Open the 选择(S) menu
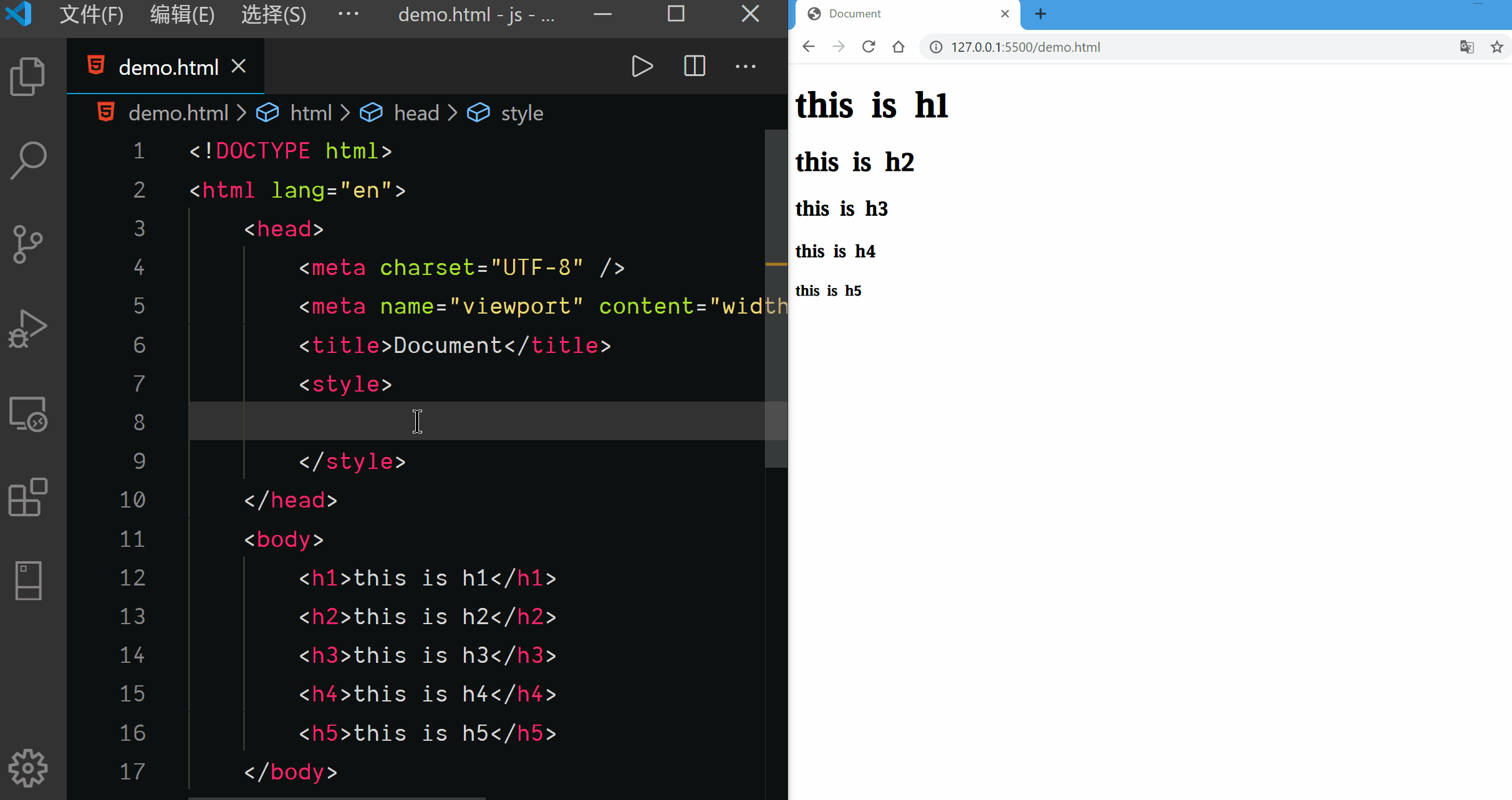Viewport: 1512px width, 800px height. [274, 14]
